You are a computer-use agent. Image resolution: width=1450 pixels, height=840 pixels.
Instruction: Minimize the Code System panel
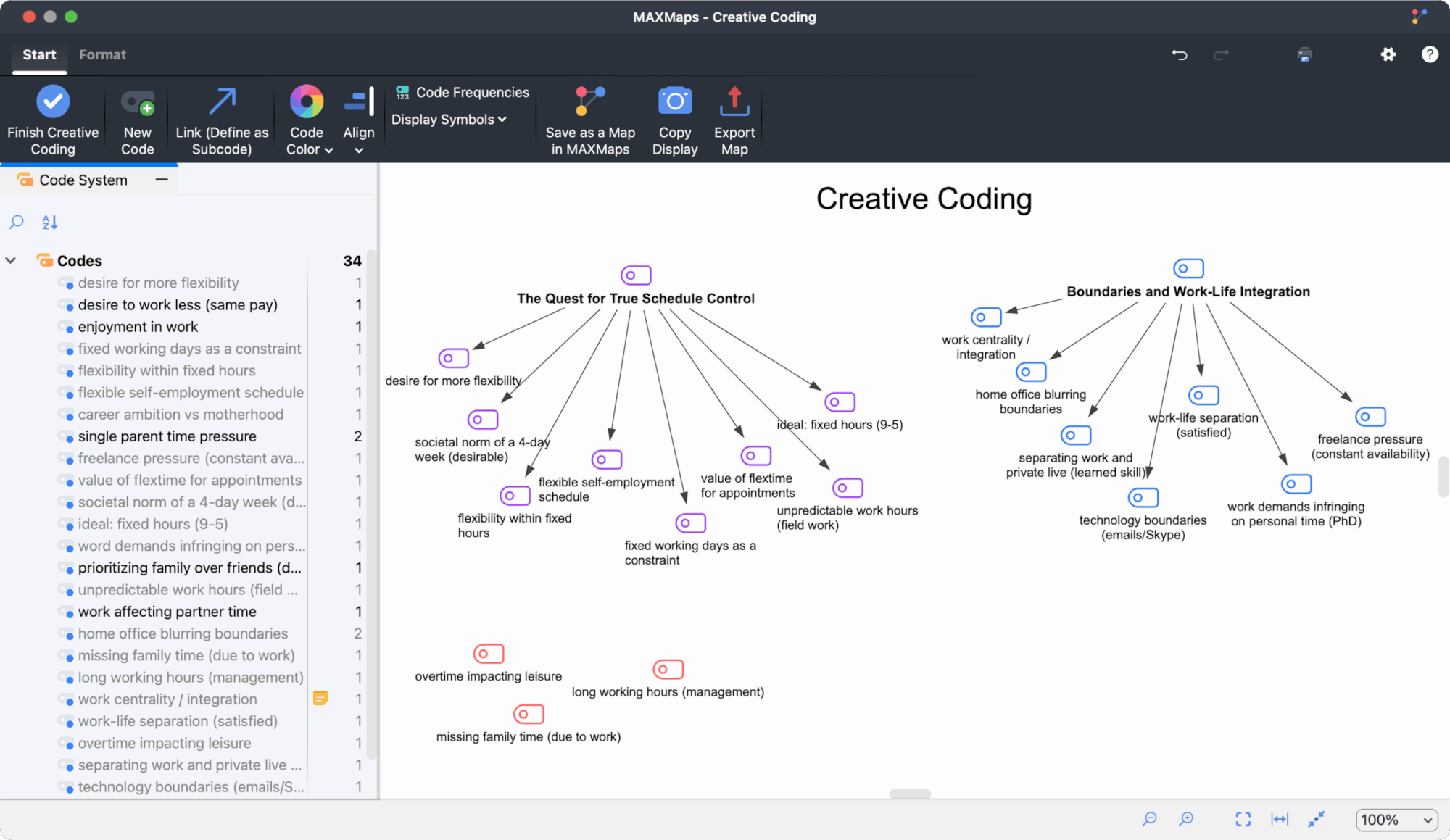pyautogui.click(x=162, y=180)
